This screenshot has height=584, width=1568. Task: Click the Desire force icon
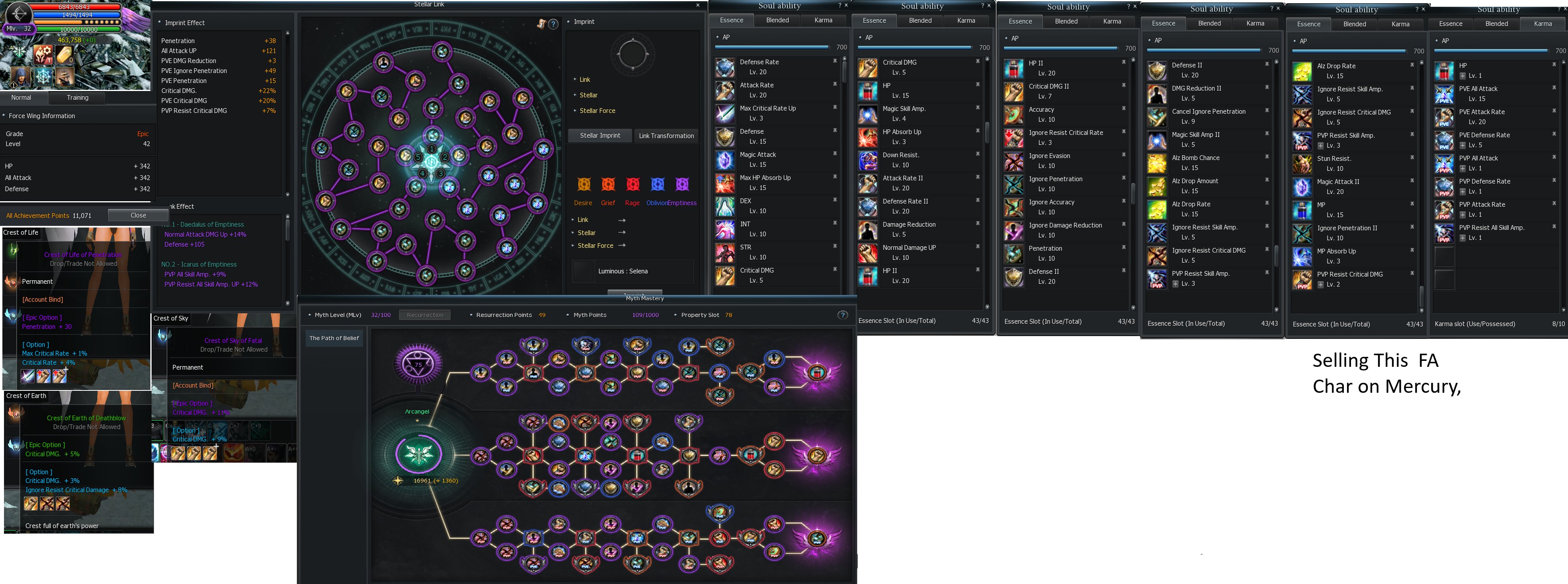pyautogui.click(x=583, y=184)
